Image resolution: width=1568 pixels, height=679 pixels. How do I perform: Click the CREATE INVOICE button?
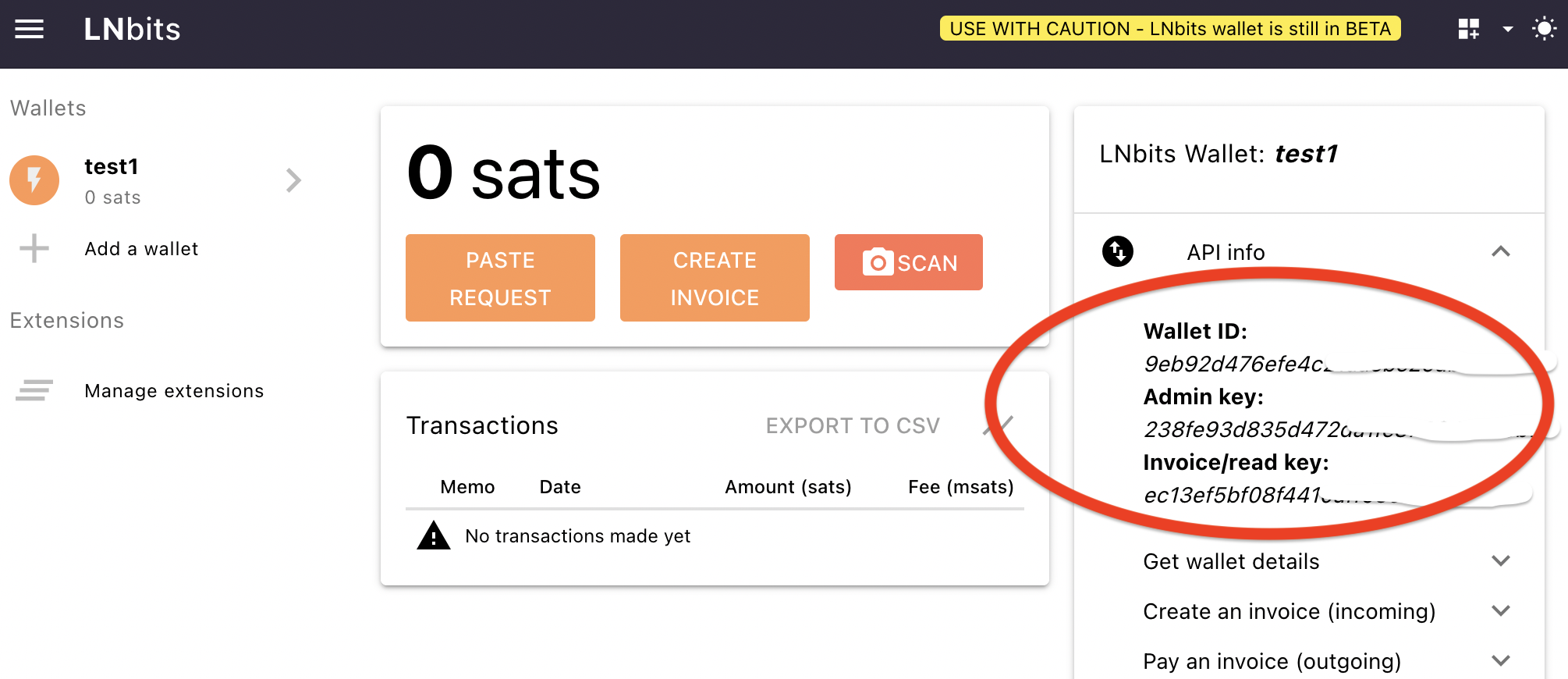click(x=714, y=278)
